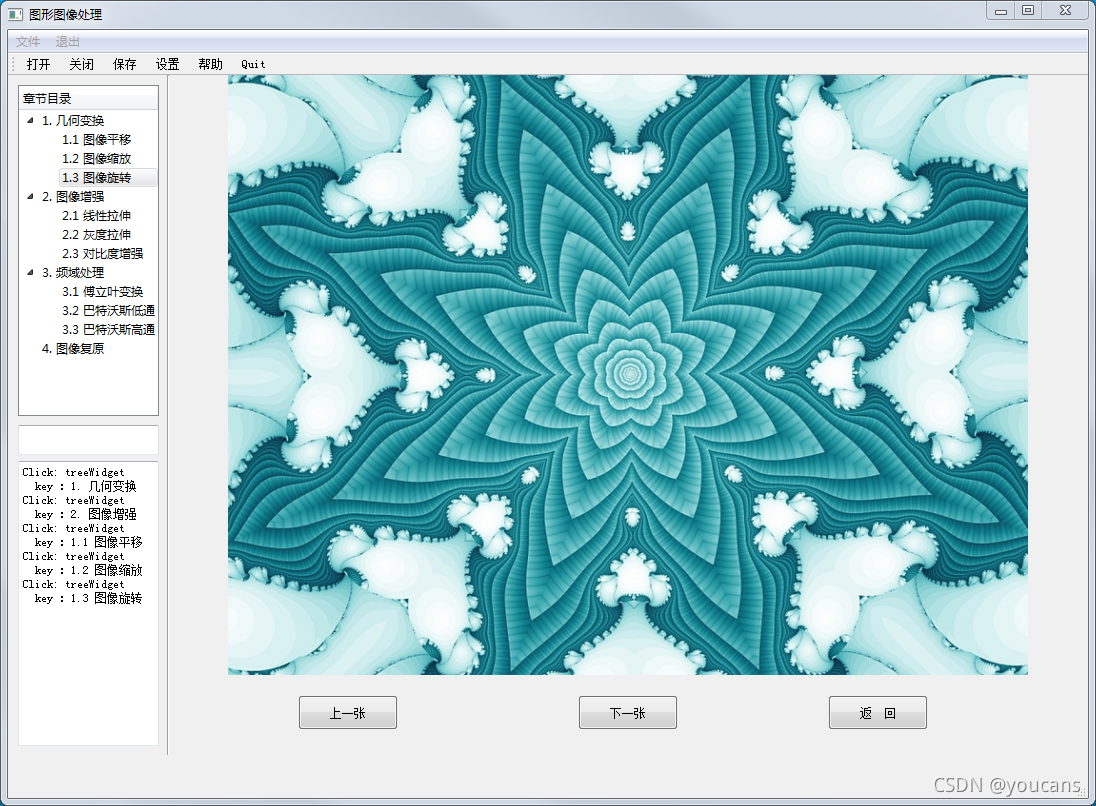Select tree item 2. 图像增强
This screenshot has height=806, width=1096.
click(x=73, y=197)
